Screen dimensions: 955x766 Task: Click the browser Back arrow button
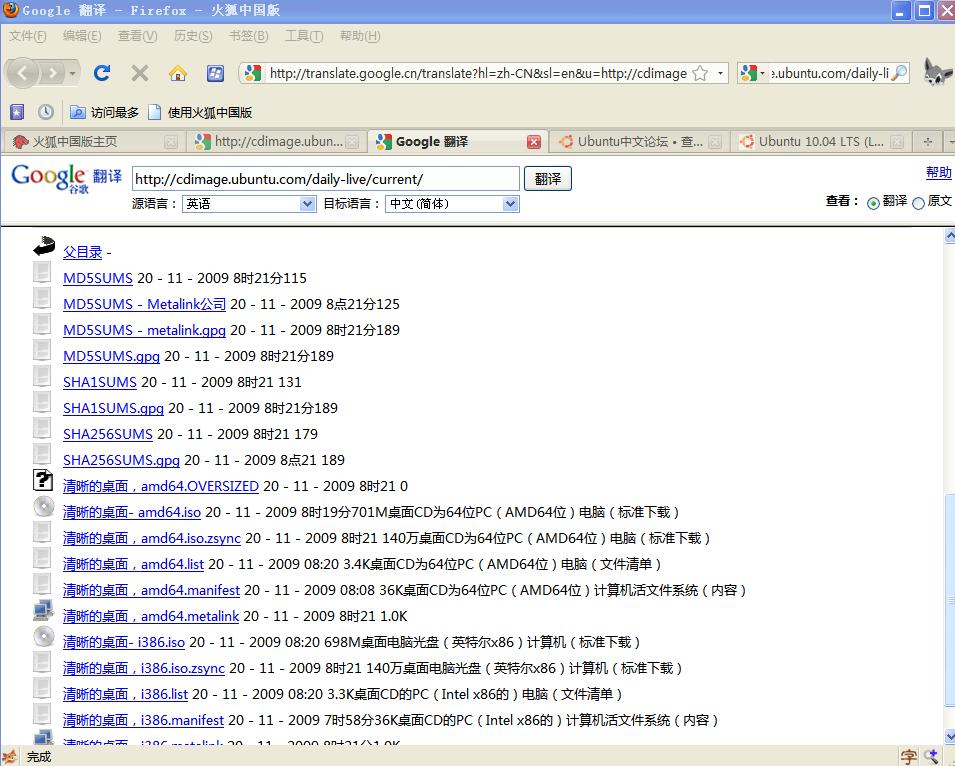[x=22, y=74]
